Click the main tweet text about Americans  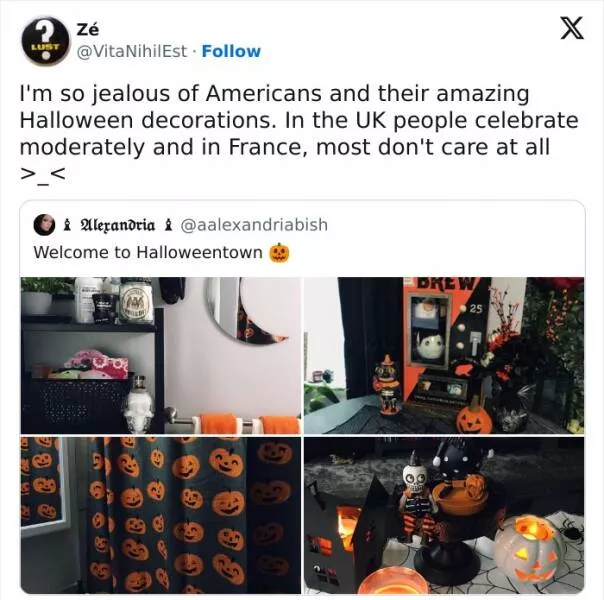pos(299,133)
